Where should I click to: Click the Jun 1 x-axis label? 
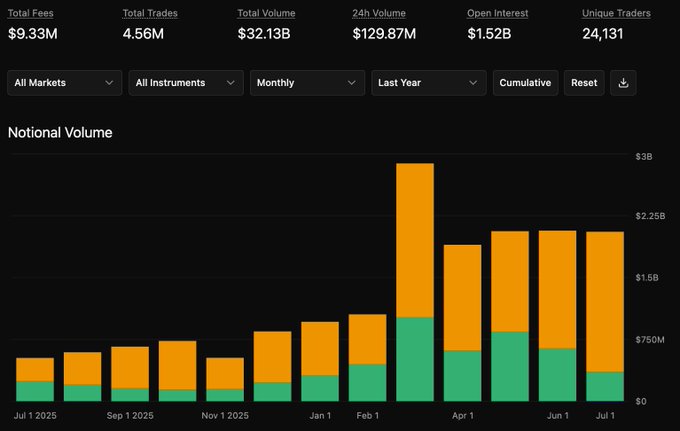(x=558, y=415)
